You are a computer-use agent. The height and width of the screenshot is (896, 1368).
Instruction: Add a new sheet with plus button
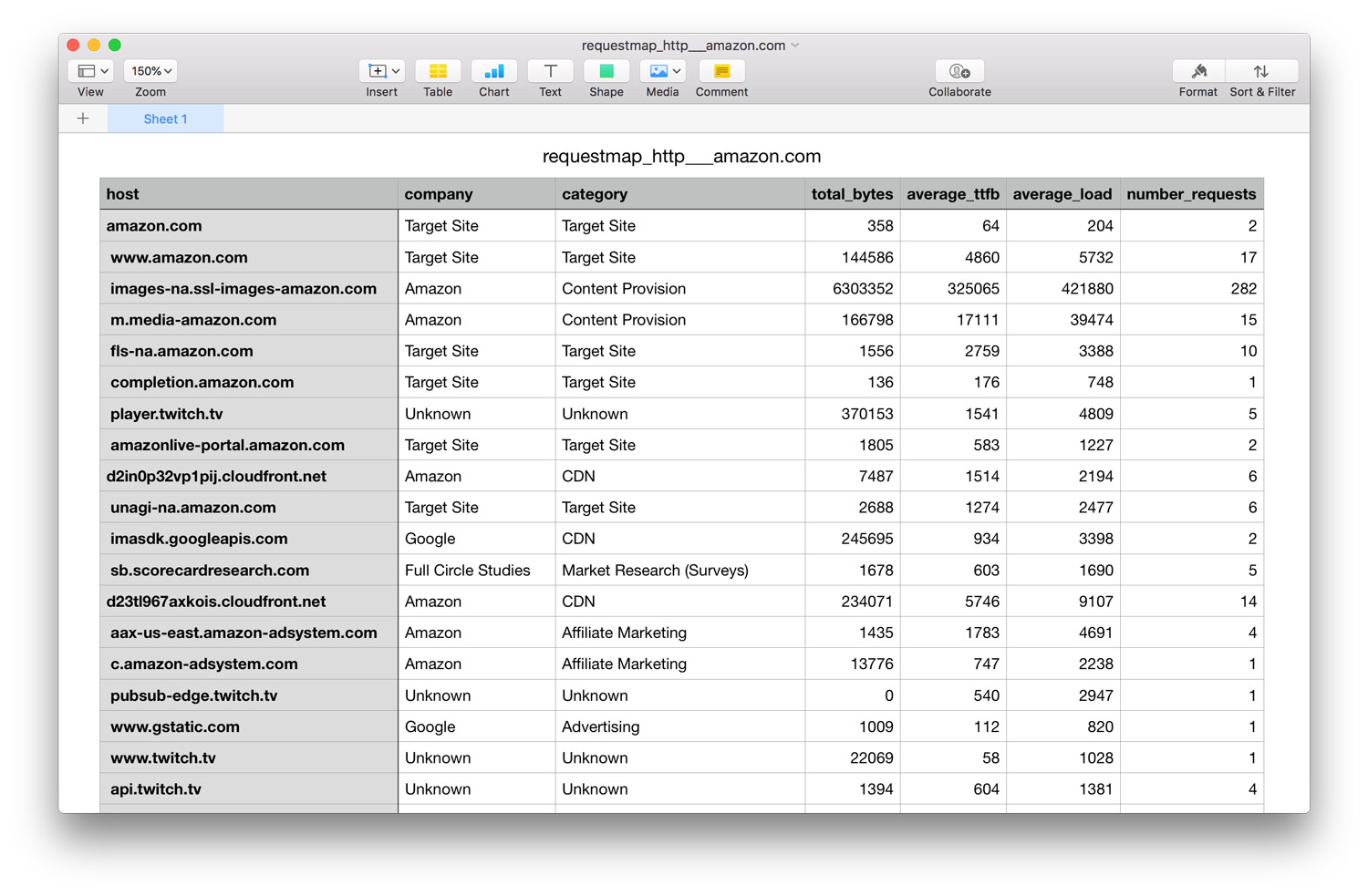point(83,118)
